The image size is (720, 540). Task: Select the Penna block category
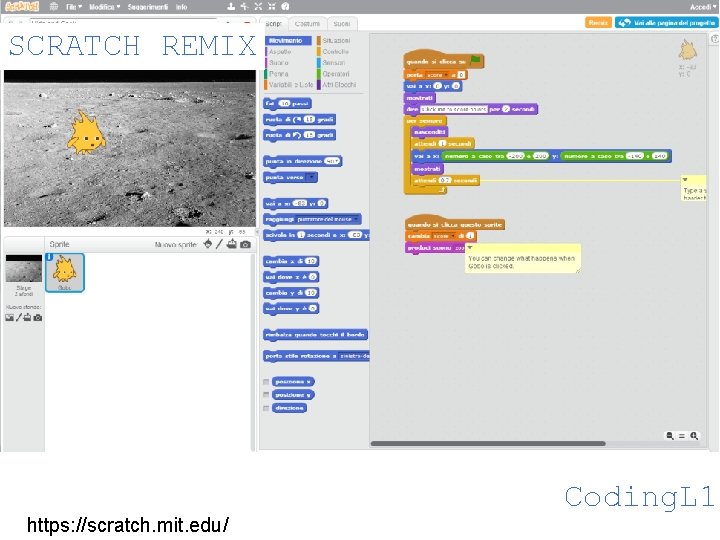[x=279, y=73]
